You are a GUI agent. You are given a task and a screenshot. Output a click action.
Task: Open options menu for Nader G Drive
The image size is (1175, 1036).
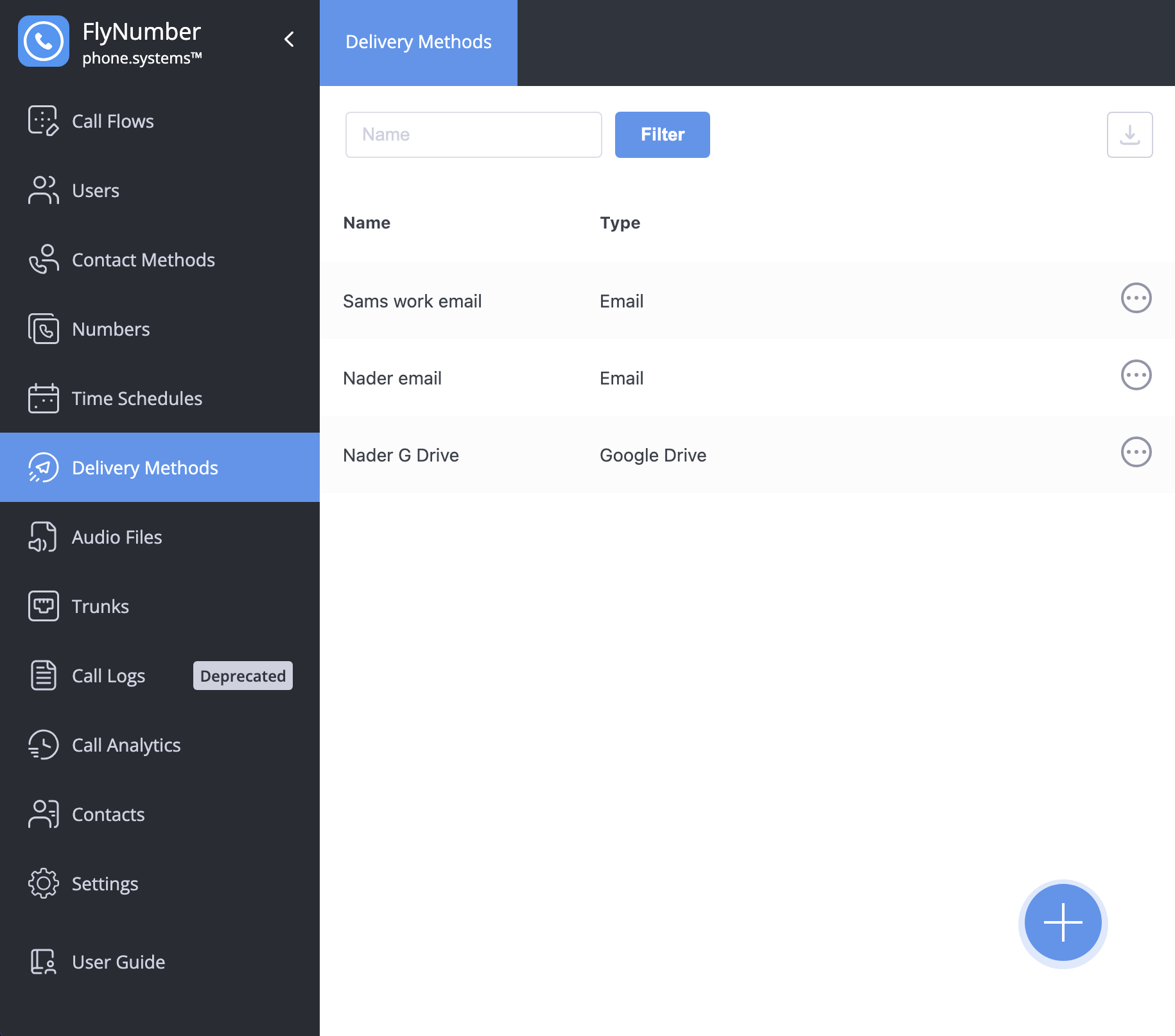[1136, 452]
